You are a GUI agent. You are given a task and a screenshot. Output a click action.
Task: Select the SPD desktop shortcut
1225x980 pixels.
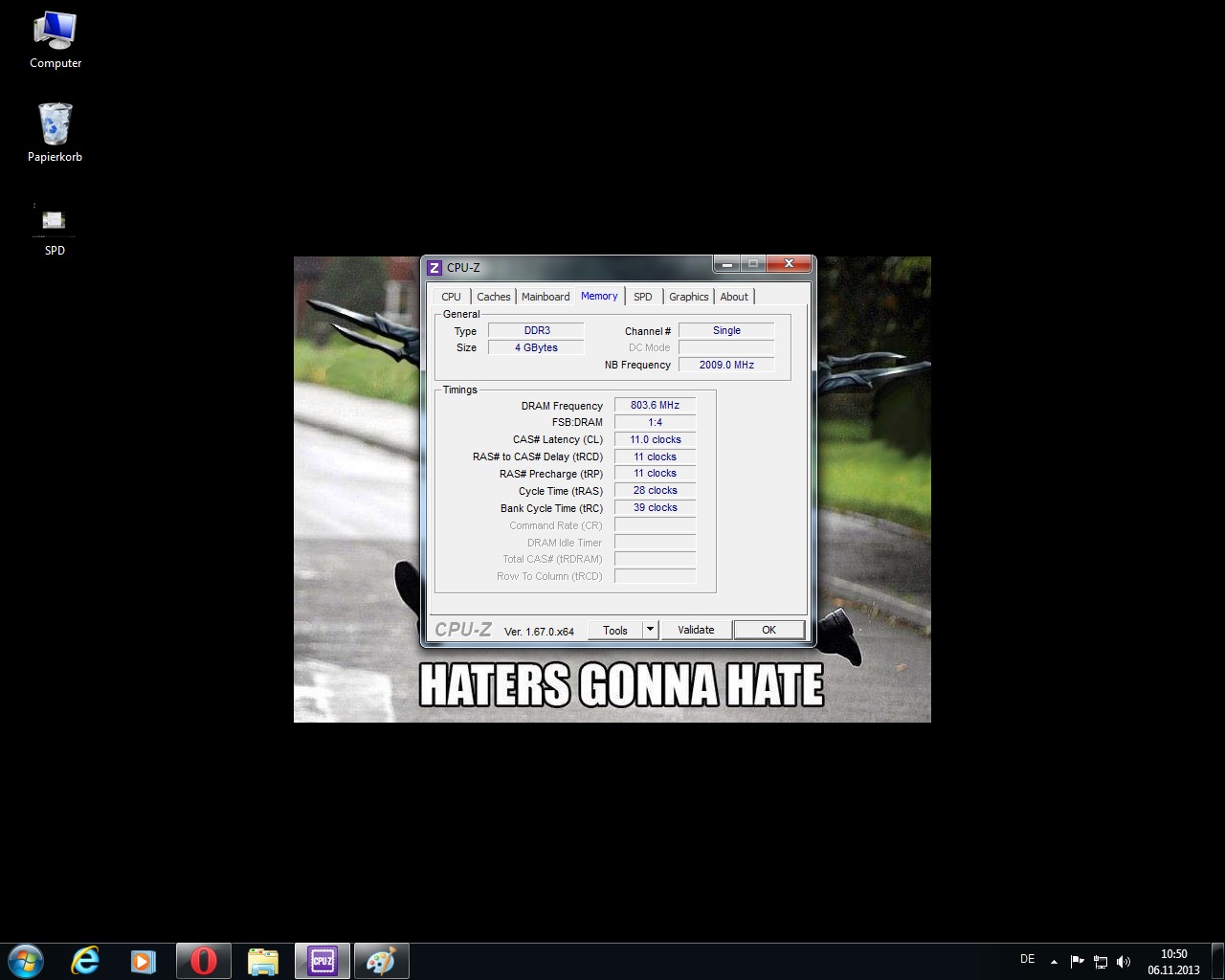pyautogui.click(x=55, y=231)
